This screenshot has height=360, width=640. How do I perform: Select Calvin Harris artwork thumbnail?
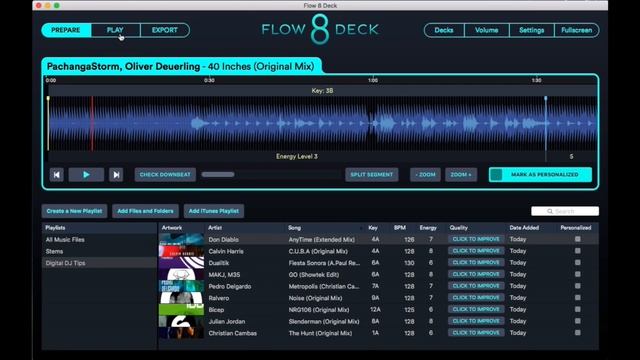[x=181, y=251]
